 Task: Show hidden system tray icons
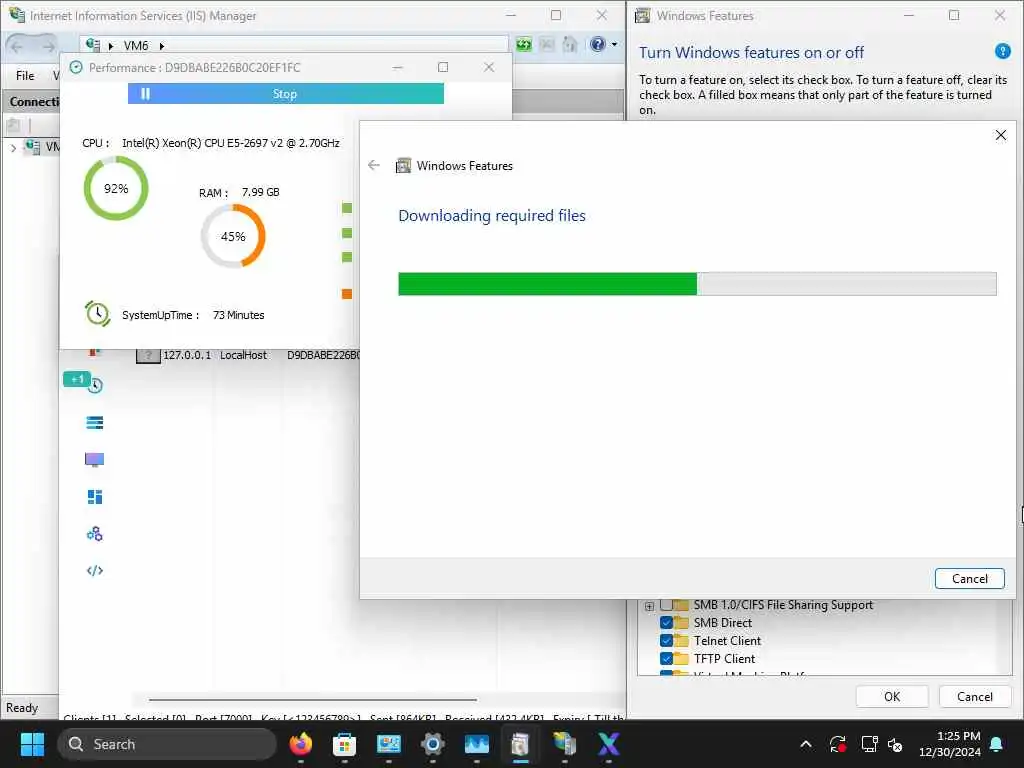pyautogui.click(x=806, y=744)
